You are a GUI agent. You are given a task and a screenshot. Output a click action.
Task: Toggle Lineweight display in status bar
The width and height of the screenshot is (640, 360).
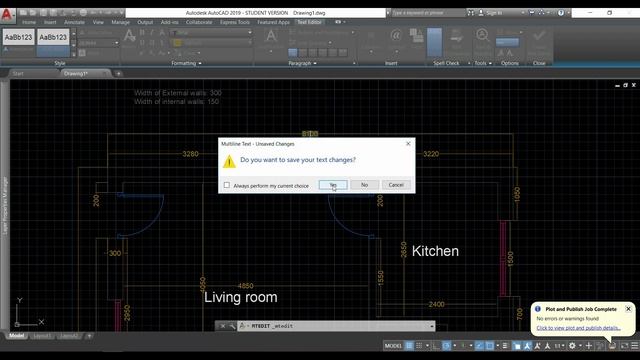(x=505, y=346)
